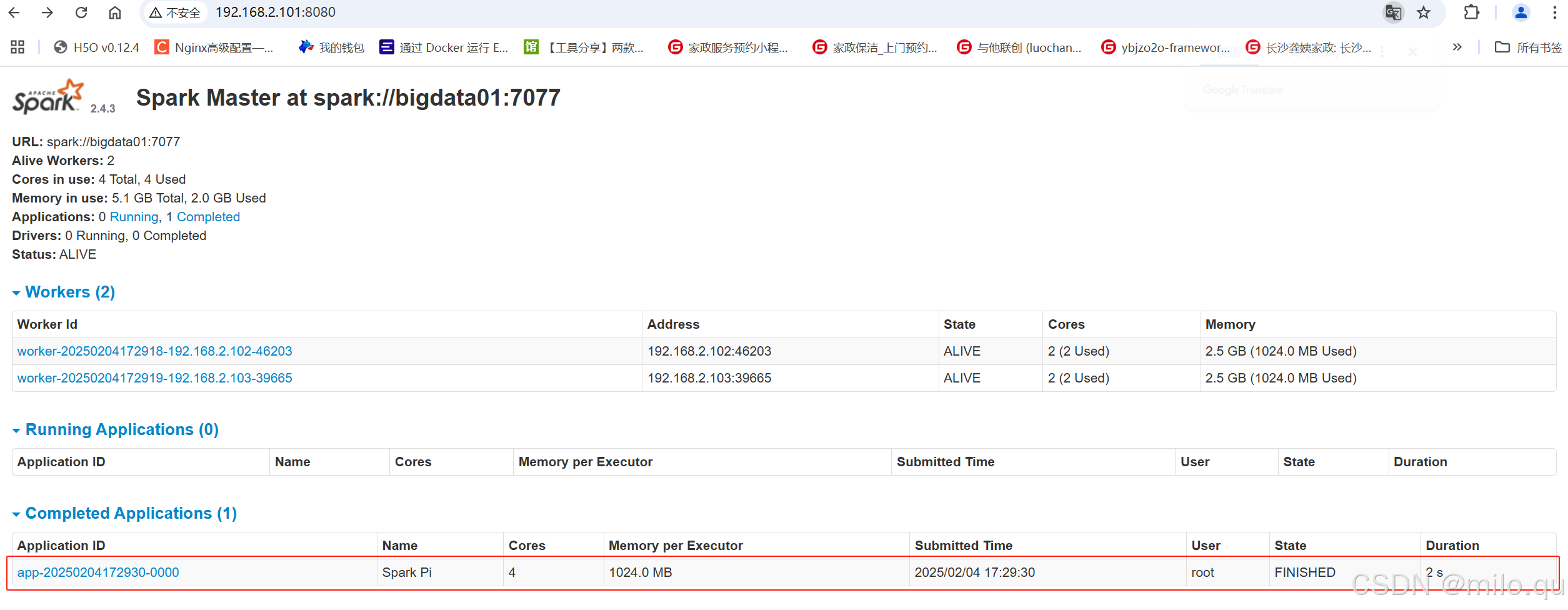The width and height of the screenshot is (1568, 610).
Task: Go back with the browser back arrow
Action: click(14, 12)
